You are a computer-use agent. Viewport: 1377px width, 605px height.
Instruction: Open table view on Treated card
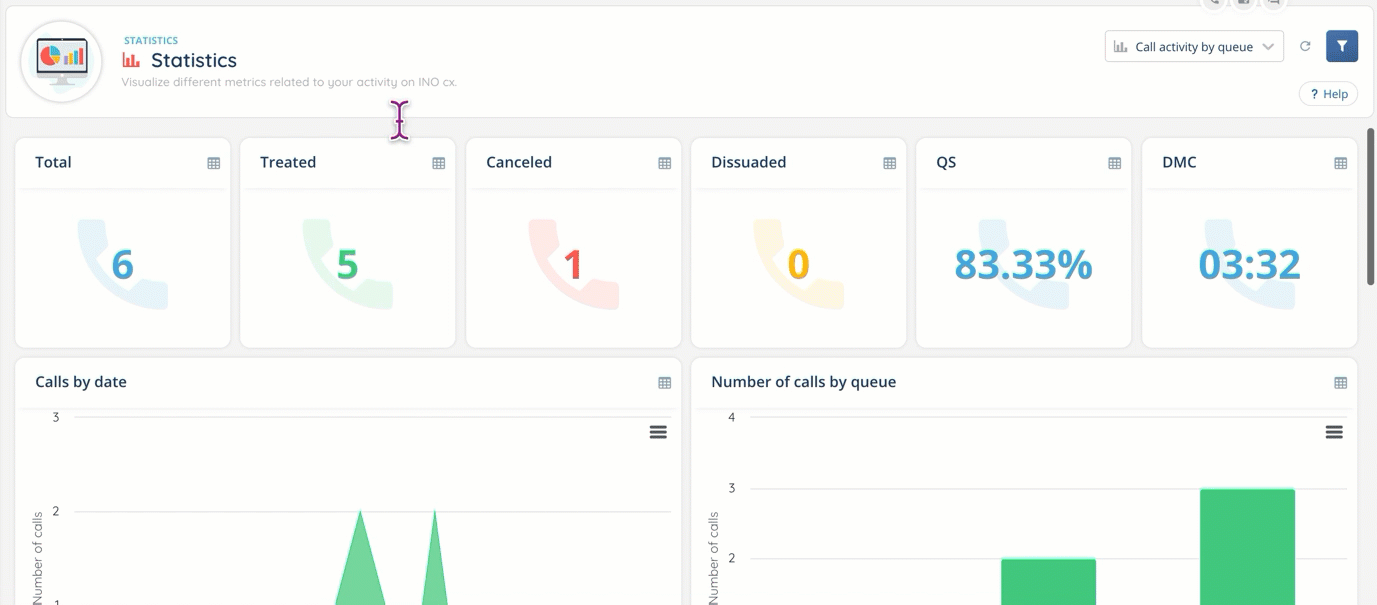(x=438, y=163)
